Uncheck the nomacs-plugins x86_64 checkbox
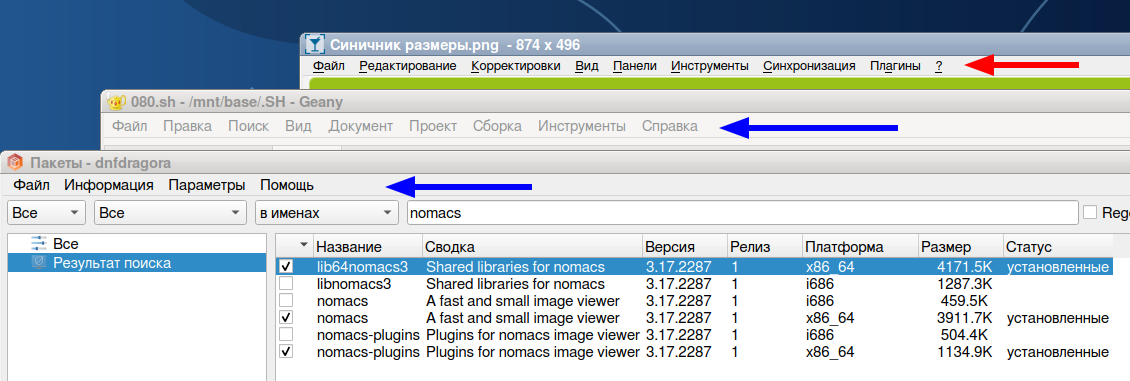The height and width of the screenshot is (381, 1130). [286, 352]
